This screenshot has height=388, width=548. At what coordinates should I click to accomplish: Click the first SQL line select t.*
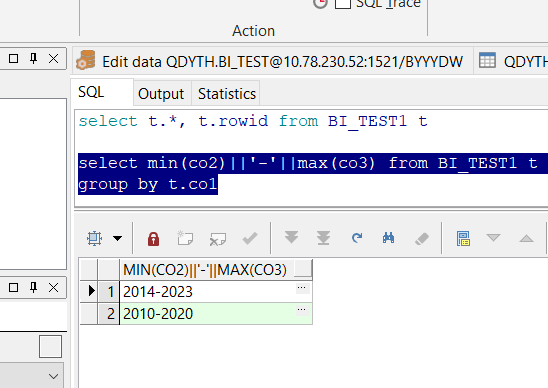point(253,121)
